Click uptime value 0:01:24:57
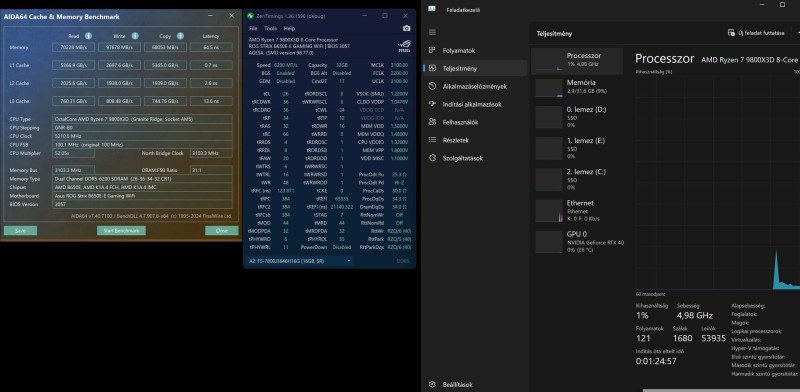Viewport: 800px width, 392px height. click(x=656, y=361)
